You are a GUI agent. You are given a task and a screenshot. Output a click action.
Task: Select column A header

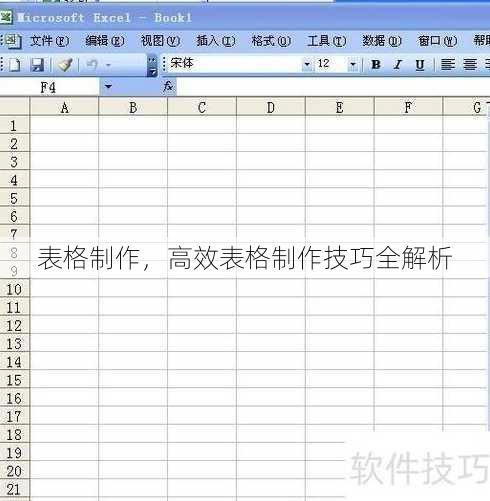[64, 107]
